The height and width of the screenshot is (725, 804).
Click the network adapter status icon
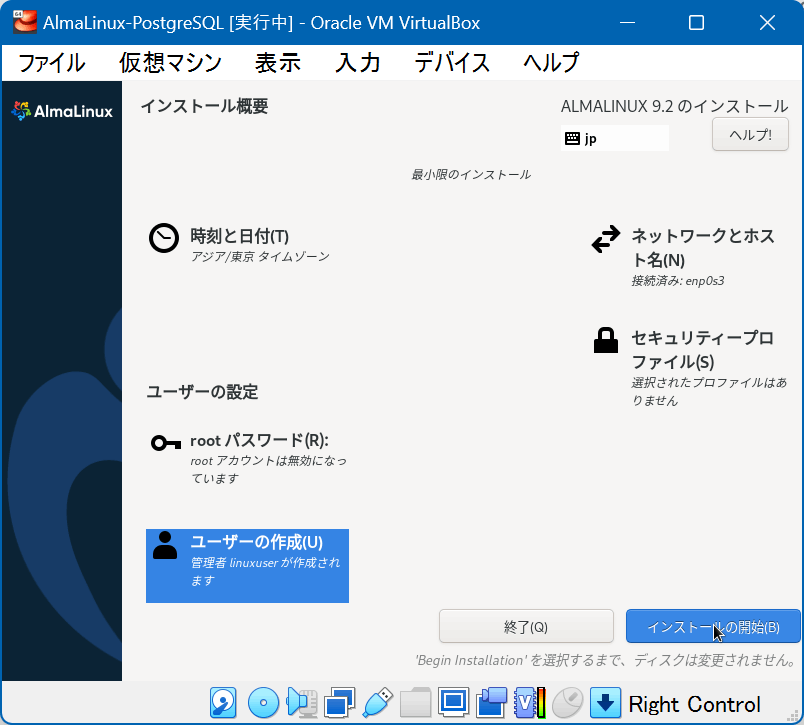(x=339, y=702)
